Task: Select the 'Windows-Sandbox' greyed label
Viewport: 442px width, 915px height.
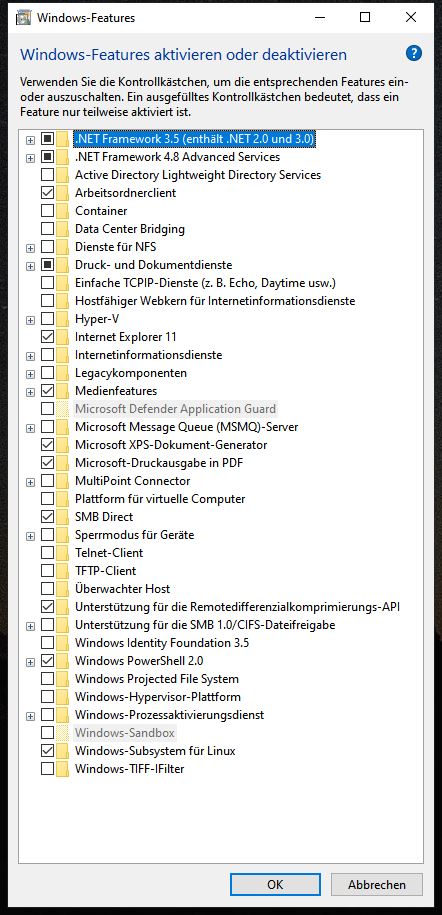Action: pos(125,733)
